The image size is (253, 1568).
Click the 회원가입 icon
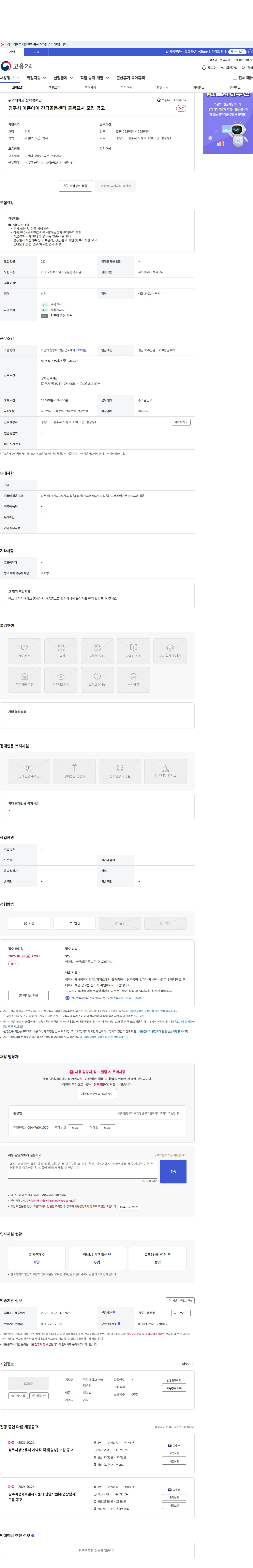click(222, 68)
